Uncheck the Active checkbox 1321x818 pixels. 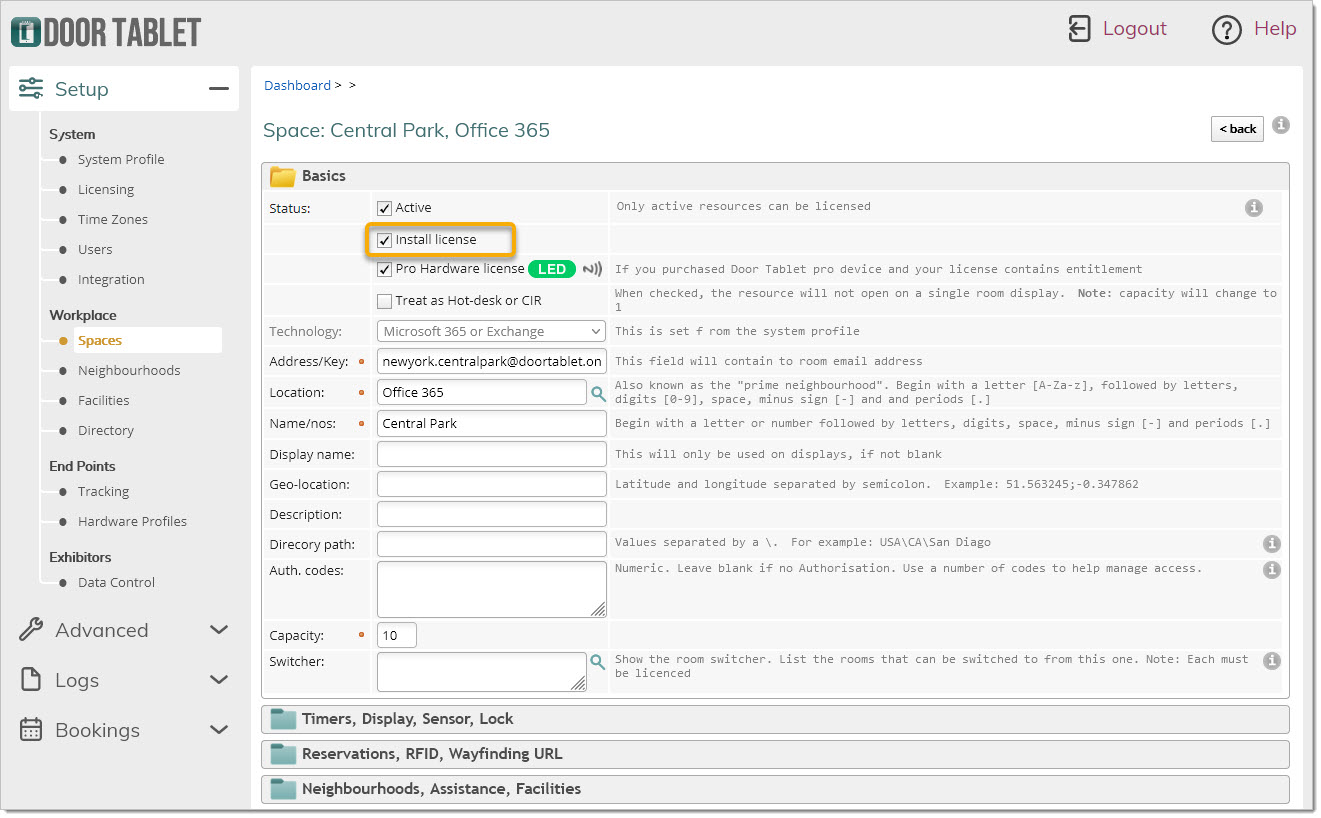coord(384,209)
